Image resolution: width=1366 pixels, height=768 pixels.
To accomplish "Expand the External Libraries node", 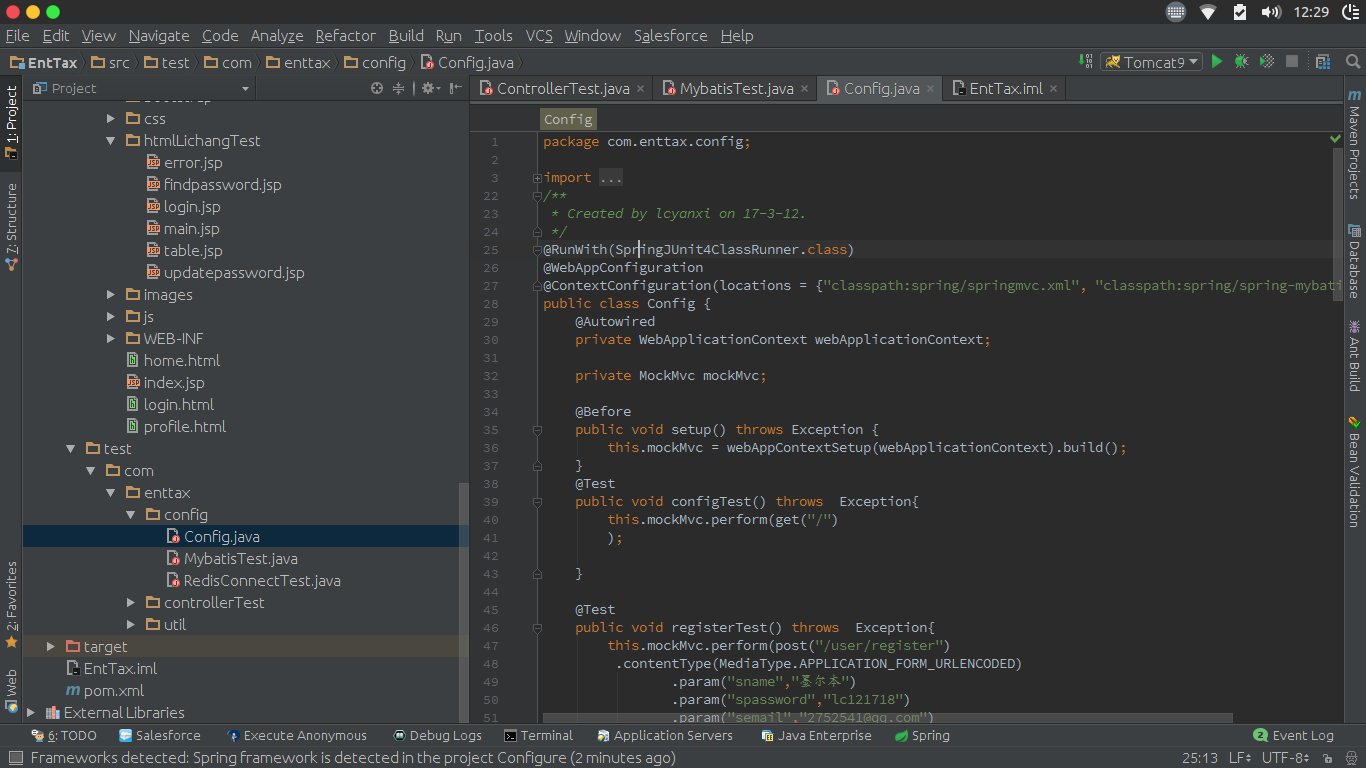I will (31, 713).
